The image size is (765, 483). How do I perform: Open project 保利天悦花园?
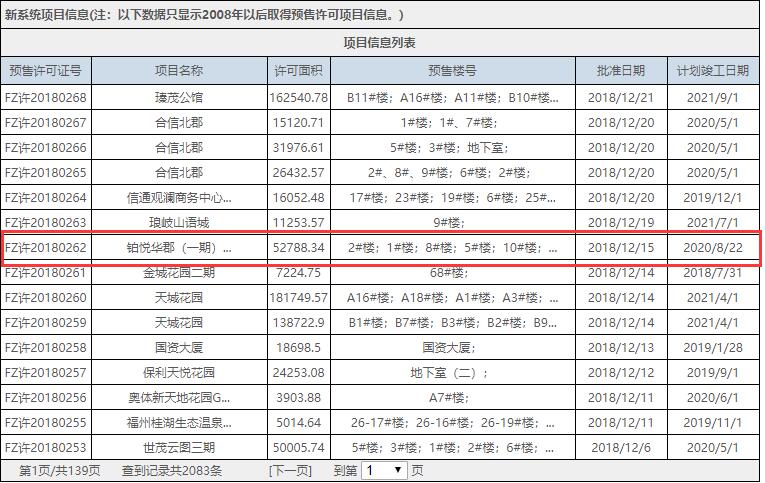point(179,373)
